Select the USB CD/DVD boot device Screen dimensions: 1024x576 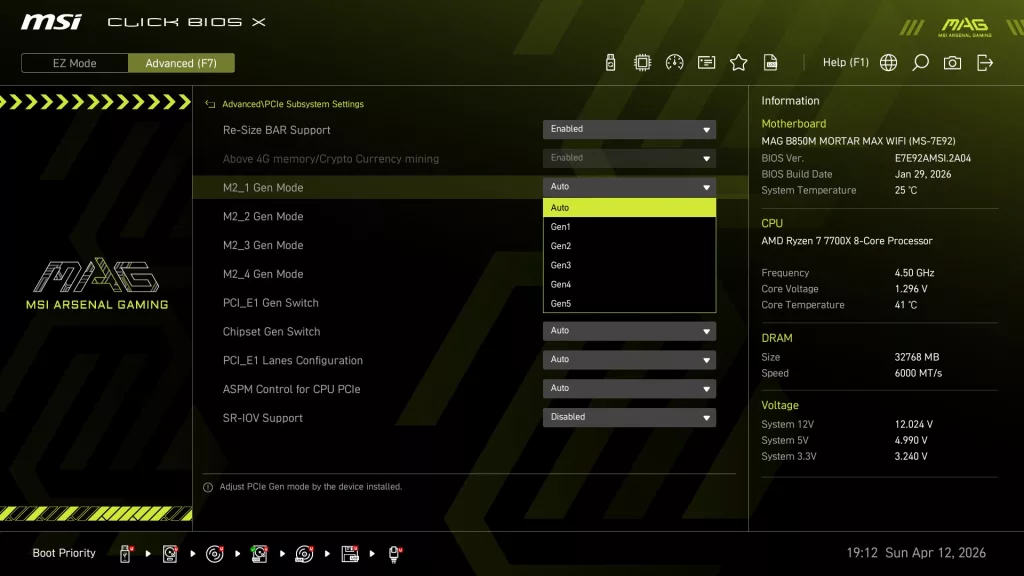coord(304,554)
